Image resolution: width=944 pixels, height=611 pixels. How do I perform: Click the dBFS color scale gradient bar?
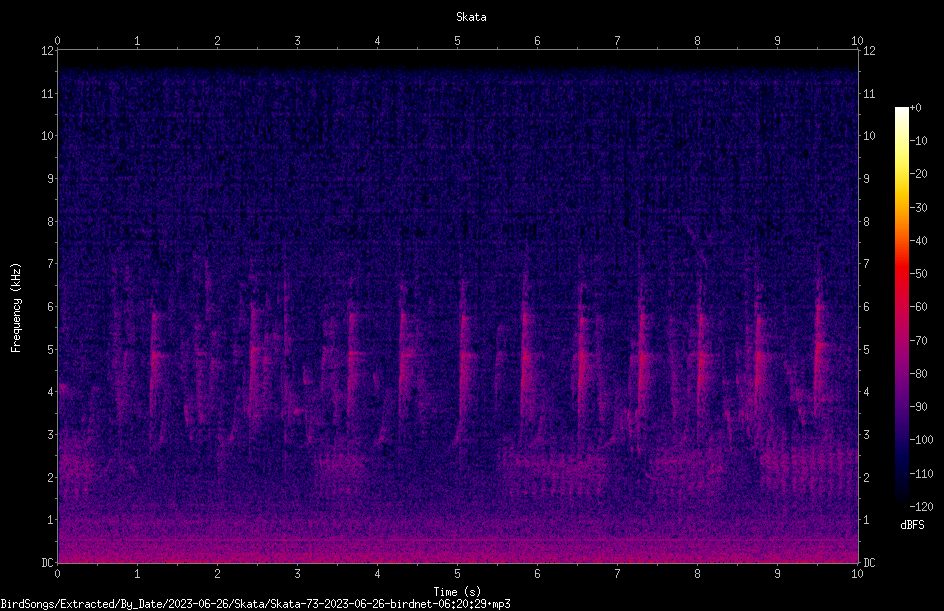901,306
